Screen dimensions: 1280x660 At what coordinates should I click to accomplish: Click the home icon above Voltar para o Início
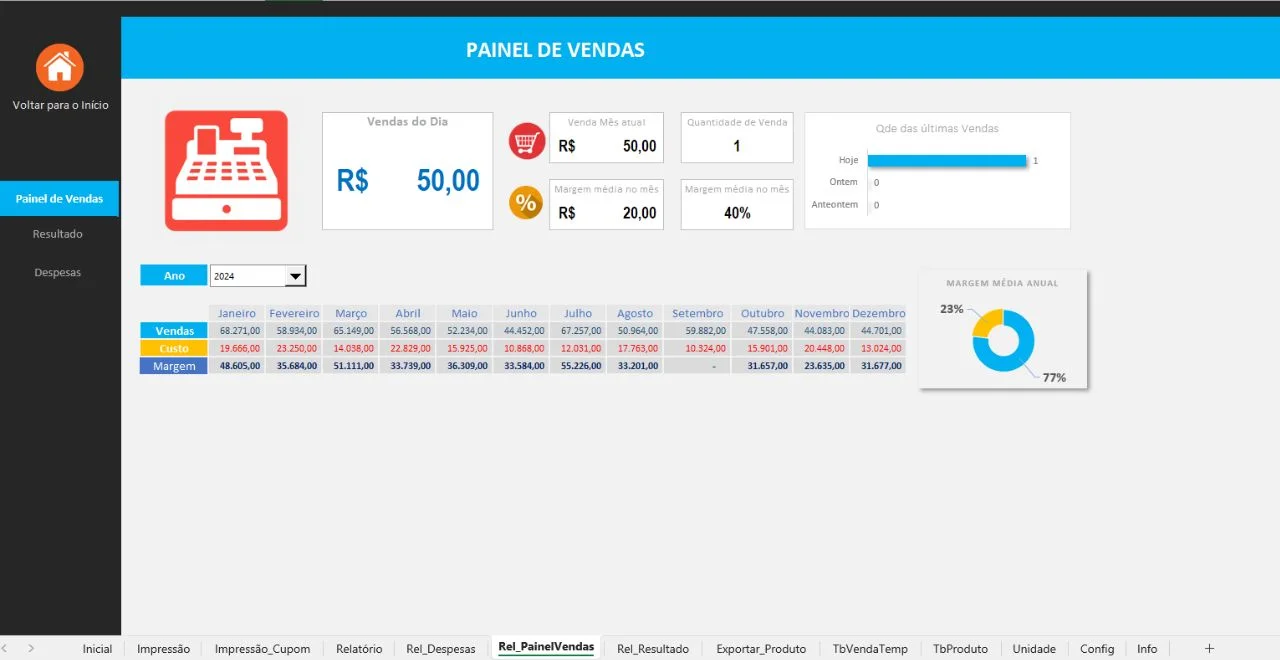[x=60, y=67]
